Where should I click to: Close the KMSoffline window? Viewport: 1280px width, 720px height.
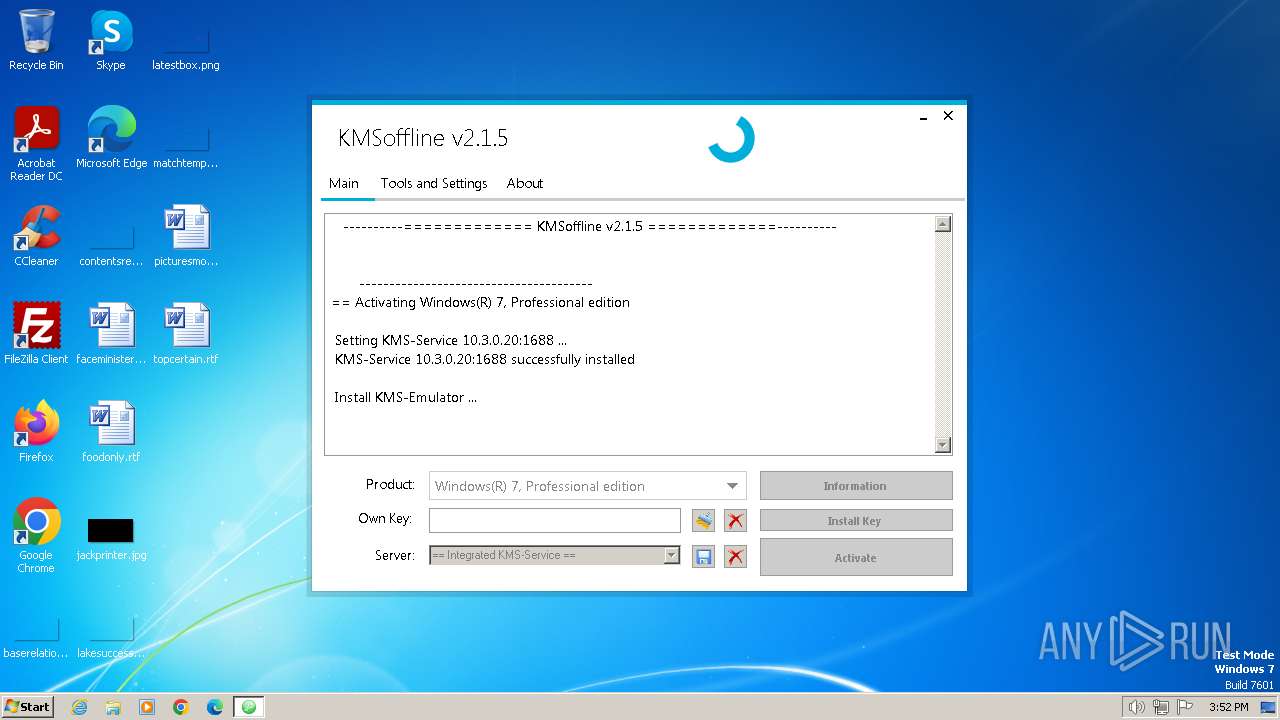click(948, 116)
